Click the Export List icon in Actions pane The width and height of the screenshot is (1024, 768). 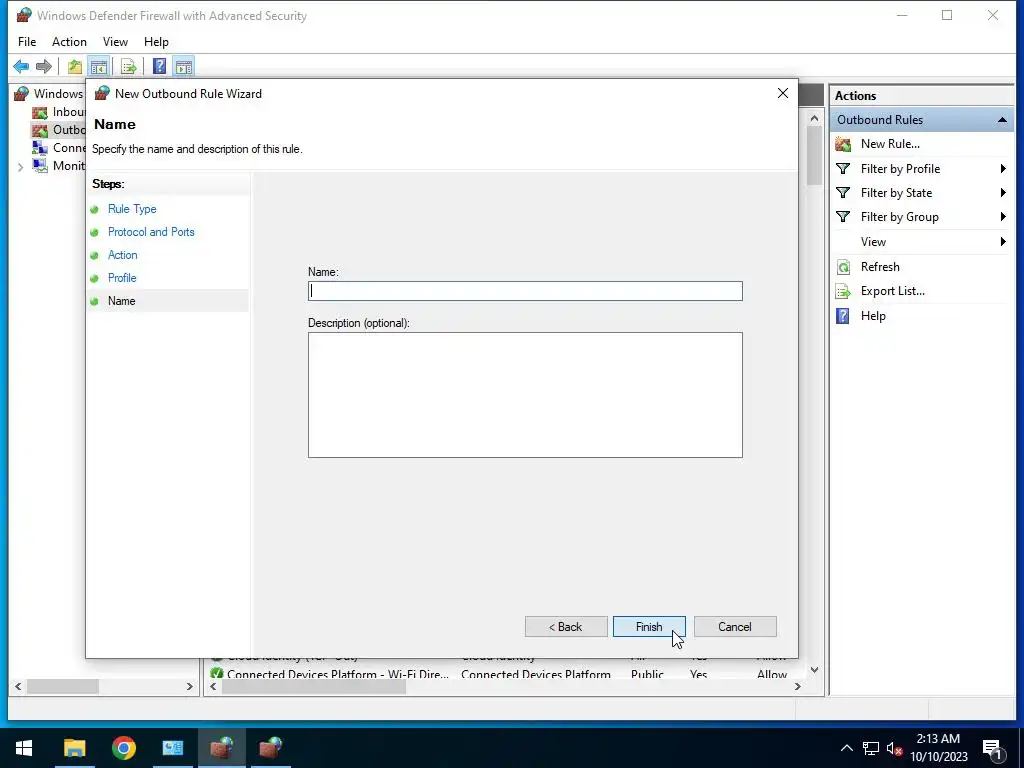tap(843, 291)
